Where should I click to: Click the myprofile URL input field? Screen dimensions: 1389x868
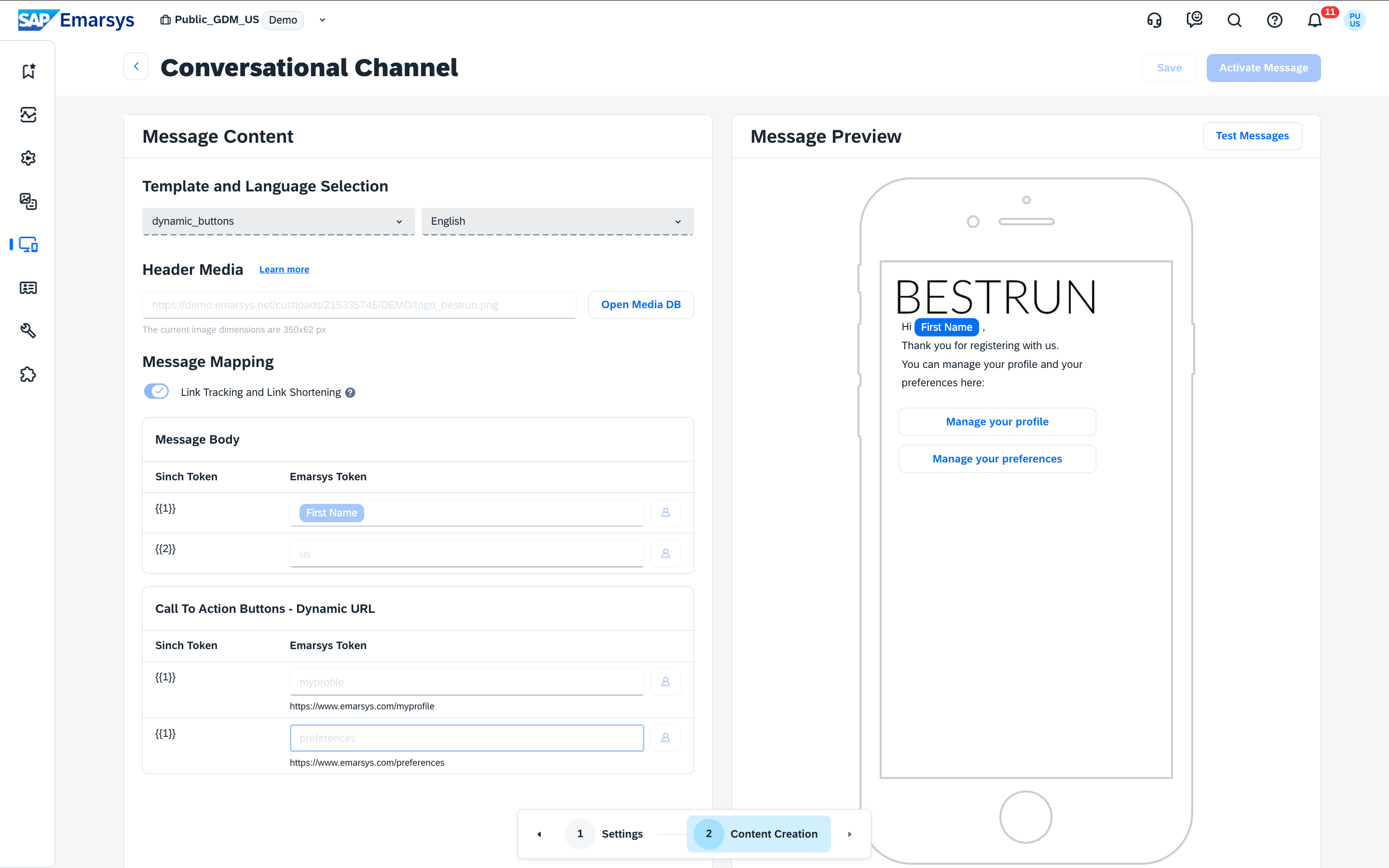point(466,682)
